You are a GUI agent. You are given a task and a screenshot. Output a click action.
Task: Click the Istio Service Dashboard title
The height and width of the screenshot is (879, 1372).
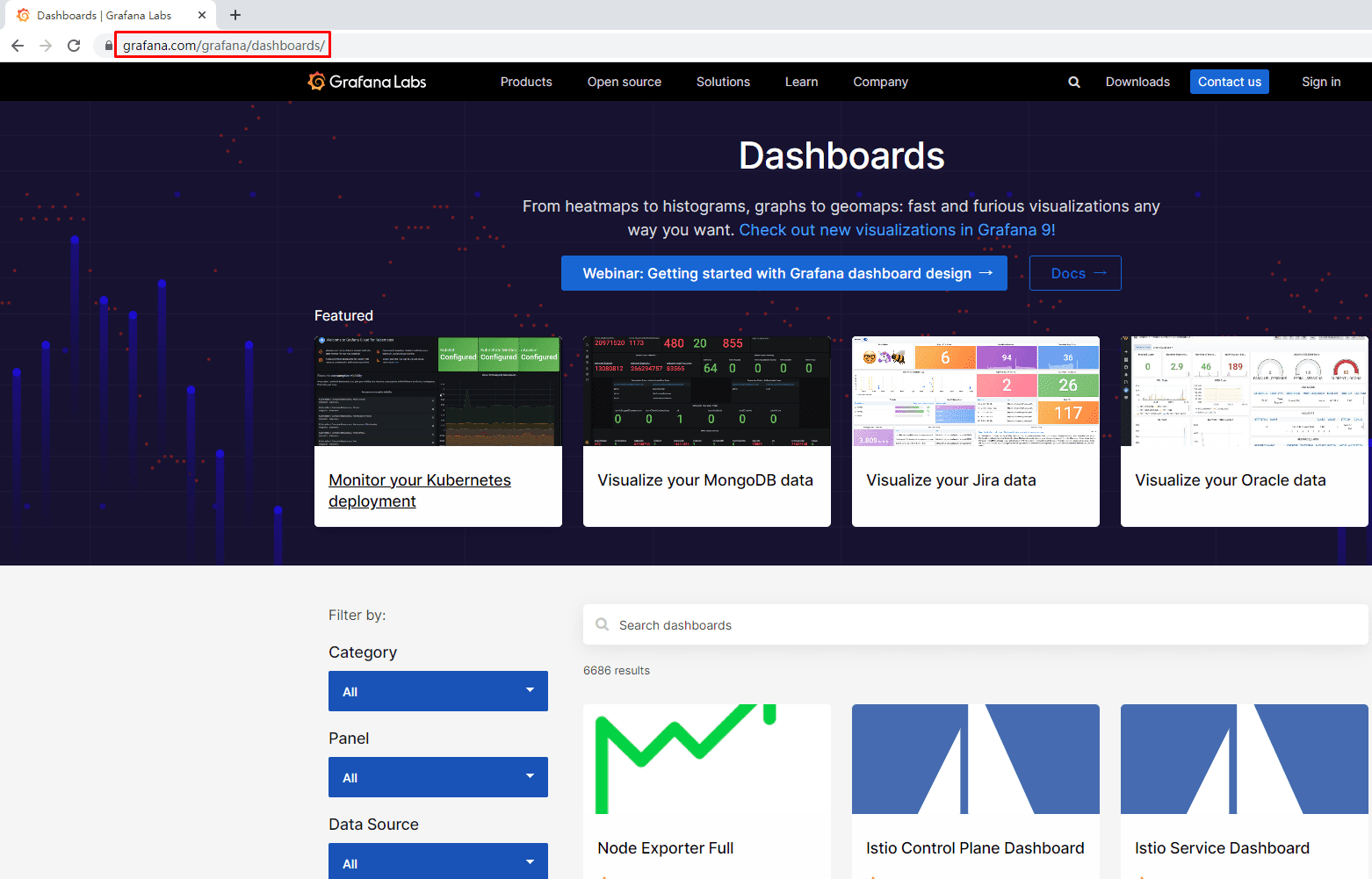(1222, 848)
